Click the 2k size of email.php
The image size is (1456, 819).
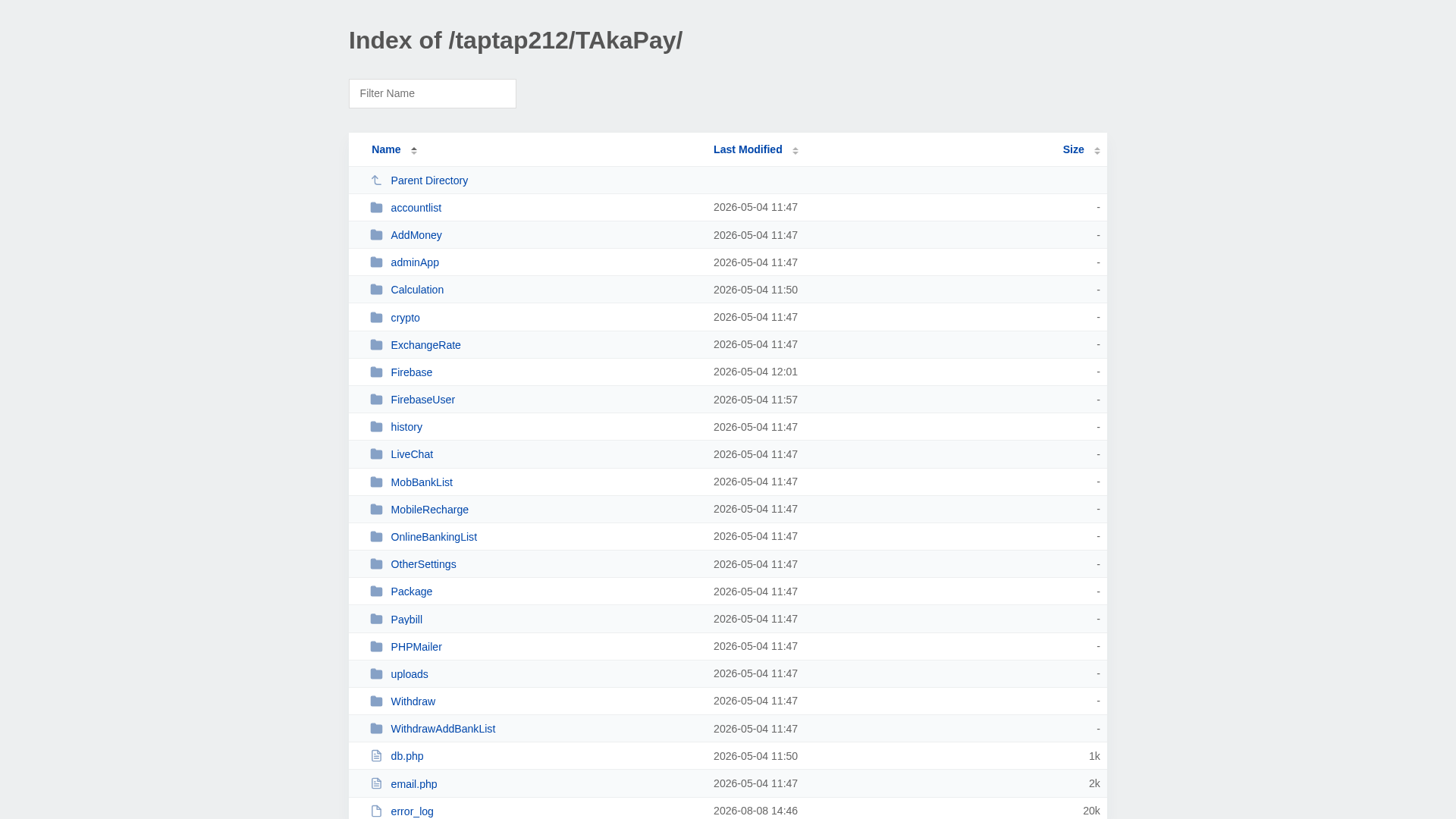pos(1094,783)
